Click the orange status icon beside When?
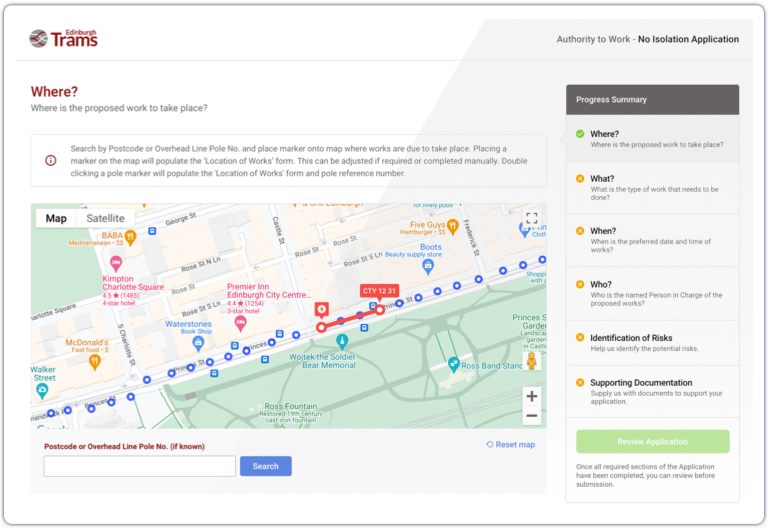The width and height of the screenshot is (768, 528). tap(580, 231)
